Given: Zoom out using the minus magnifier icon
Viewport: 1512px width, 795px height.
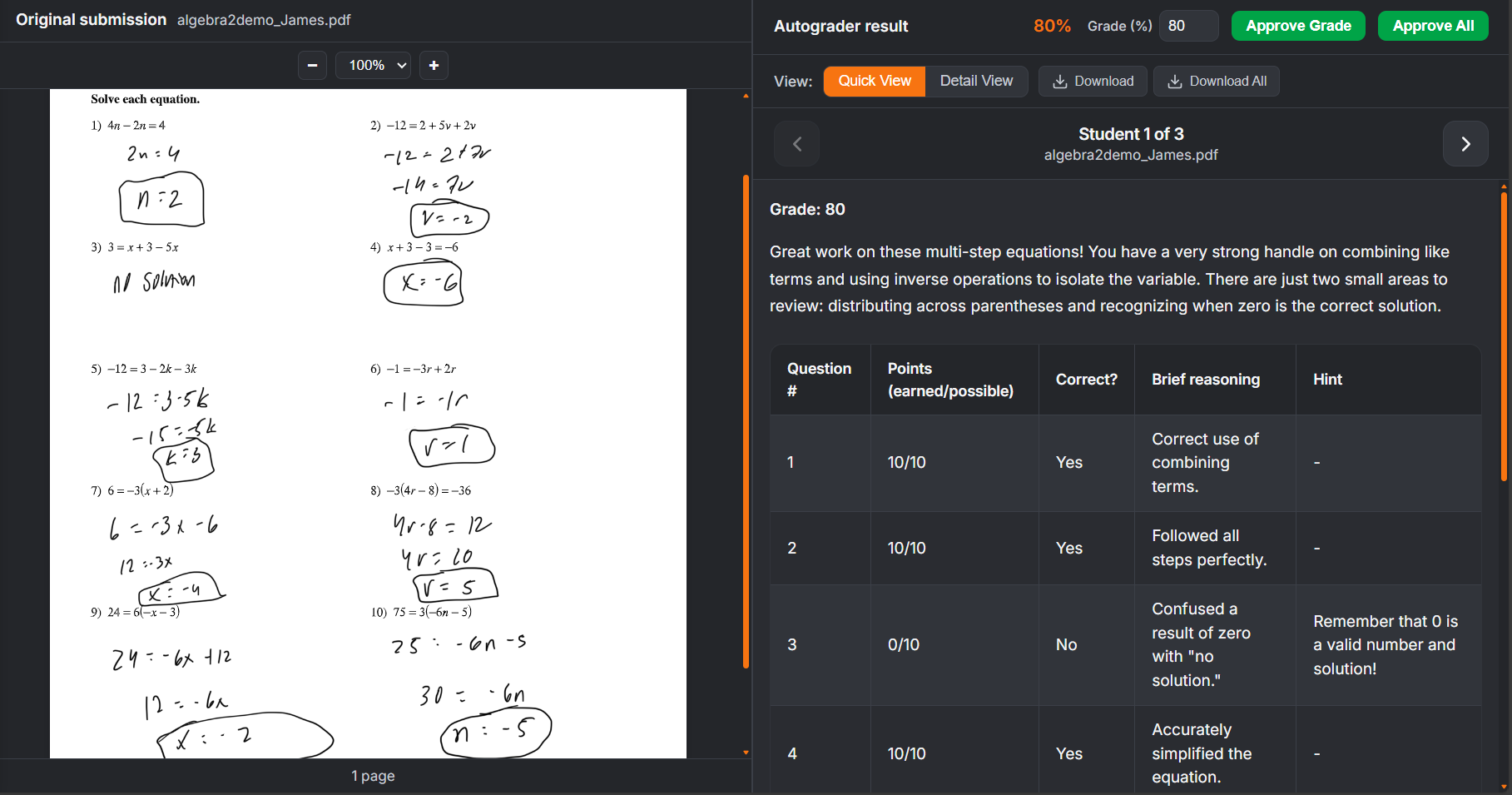Looking at the screenshot, I should click(x=312, y=65).
